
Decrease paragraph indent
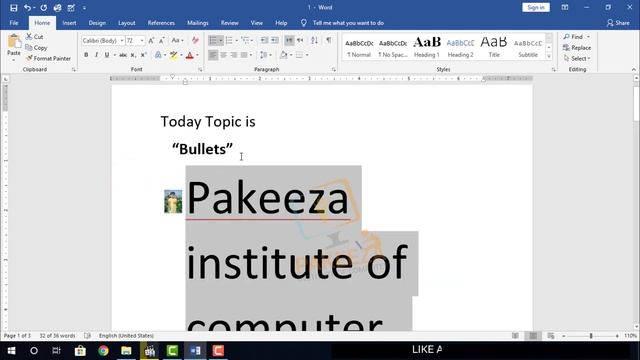pos(264,40)
